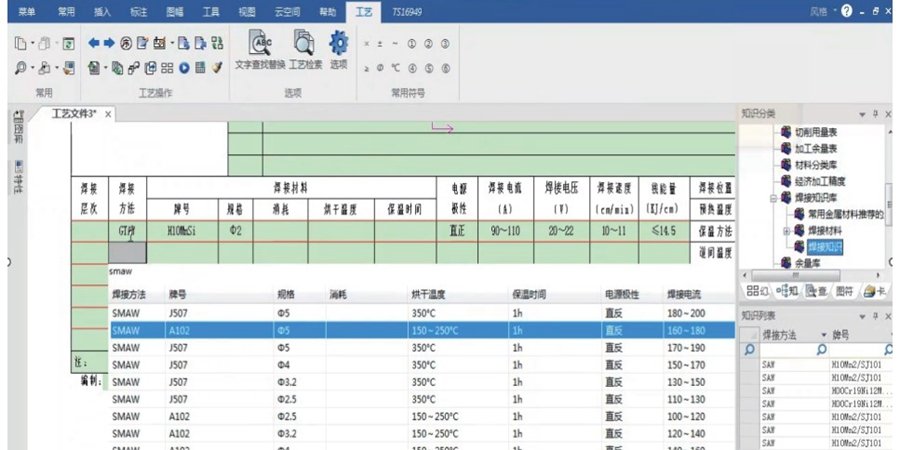Click the help question mark icon
900x450 pixels.
click(847, 11)
